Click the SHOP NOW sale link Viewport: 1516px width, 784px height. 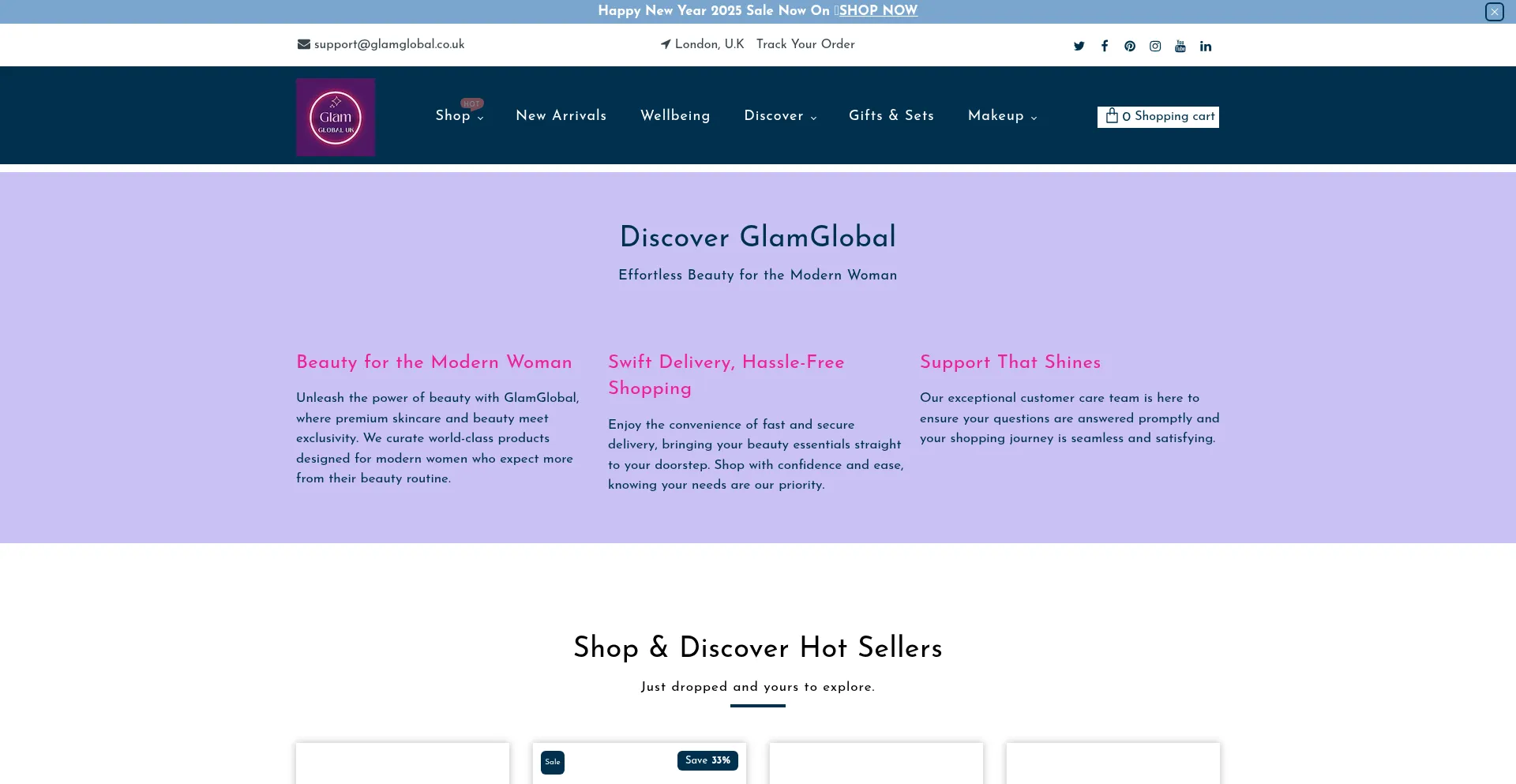point(877,11)
